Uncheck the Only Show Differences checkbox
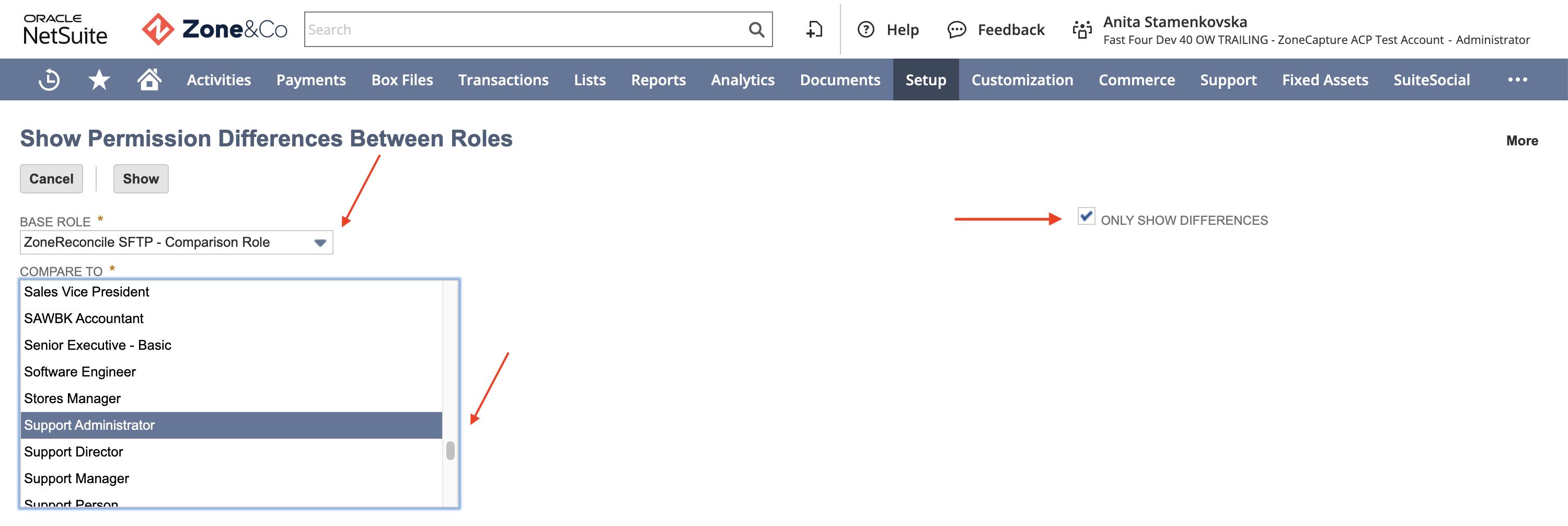The image size is (1568, 526). point(1086,219)
